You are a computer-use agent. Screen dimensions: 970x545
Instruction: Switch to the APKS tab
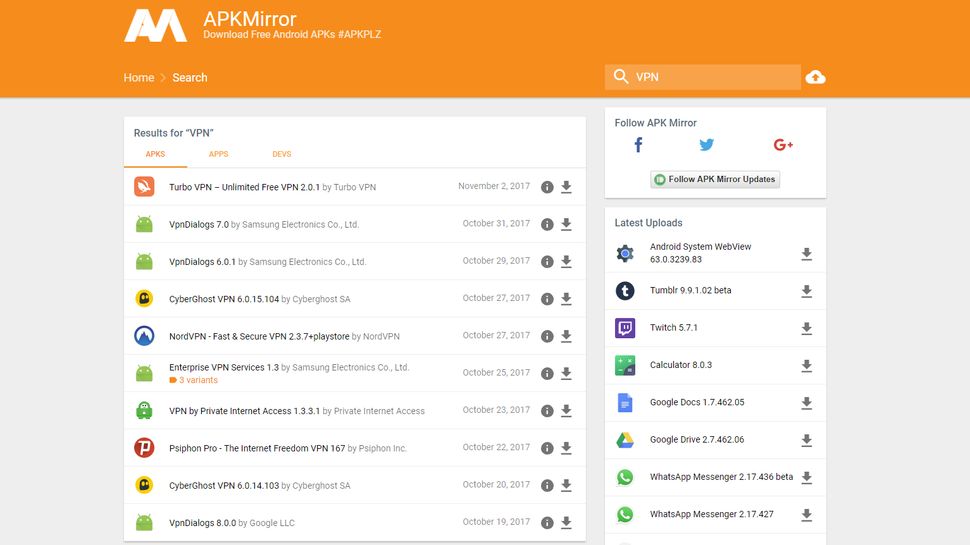155,154
